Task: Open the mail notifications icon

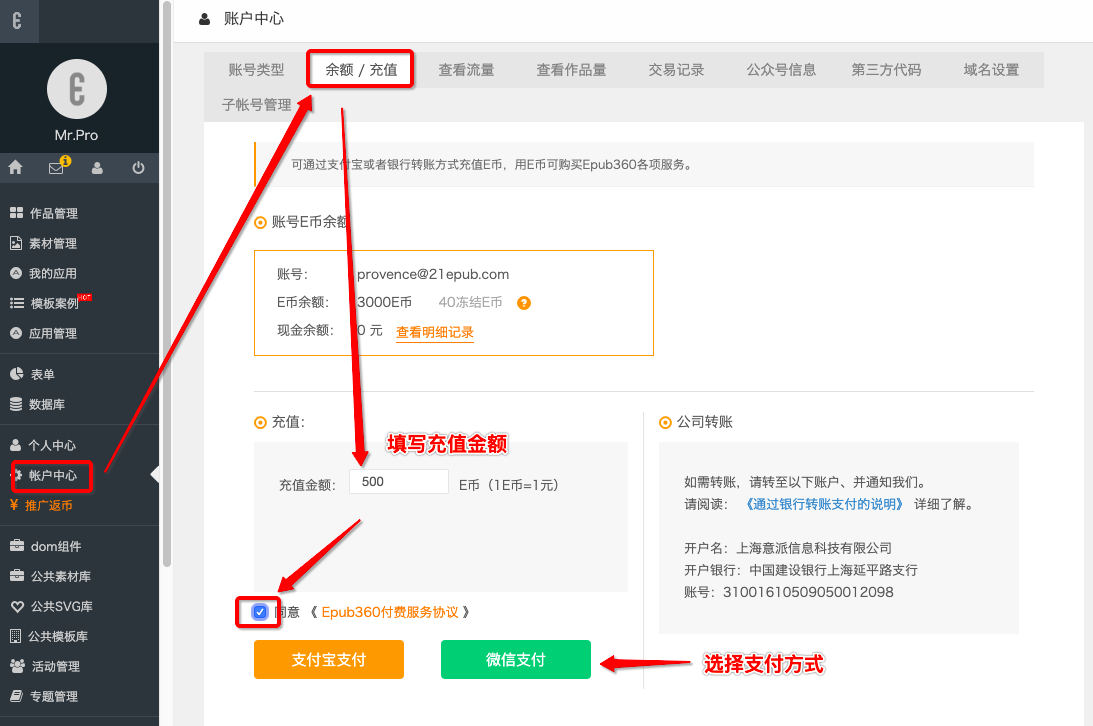Action: coord(56,168)
